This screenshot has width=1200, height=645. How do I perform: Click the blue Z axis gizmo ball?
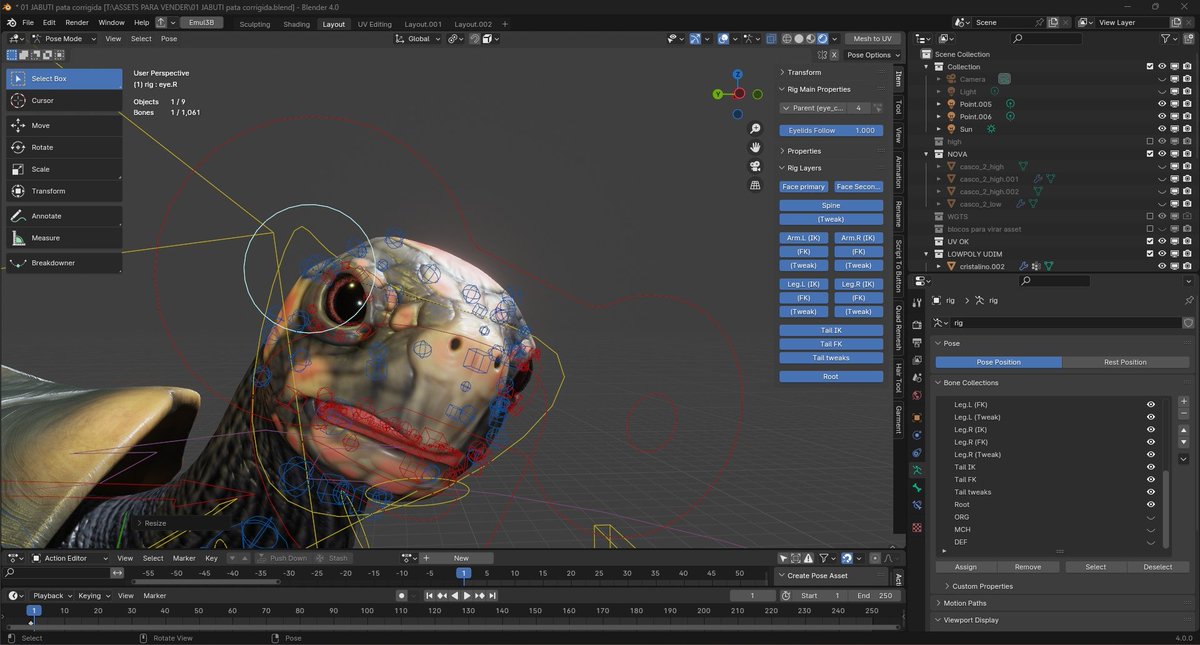coord(737,74)
